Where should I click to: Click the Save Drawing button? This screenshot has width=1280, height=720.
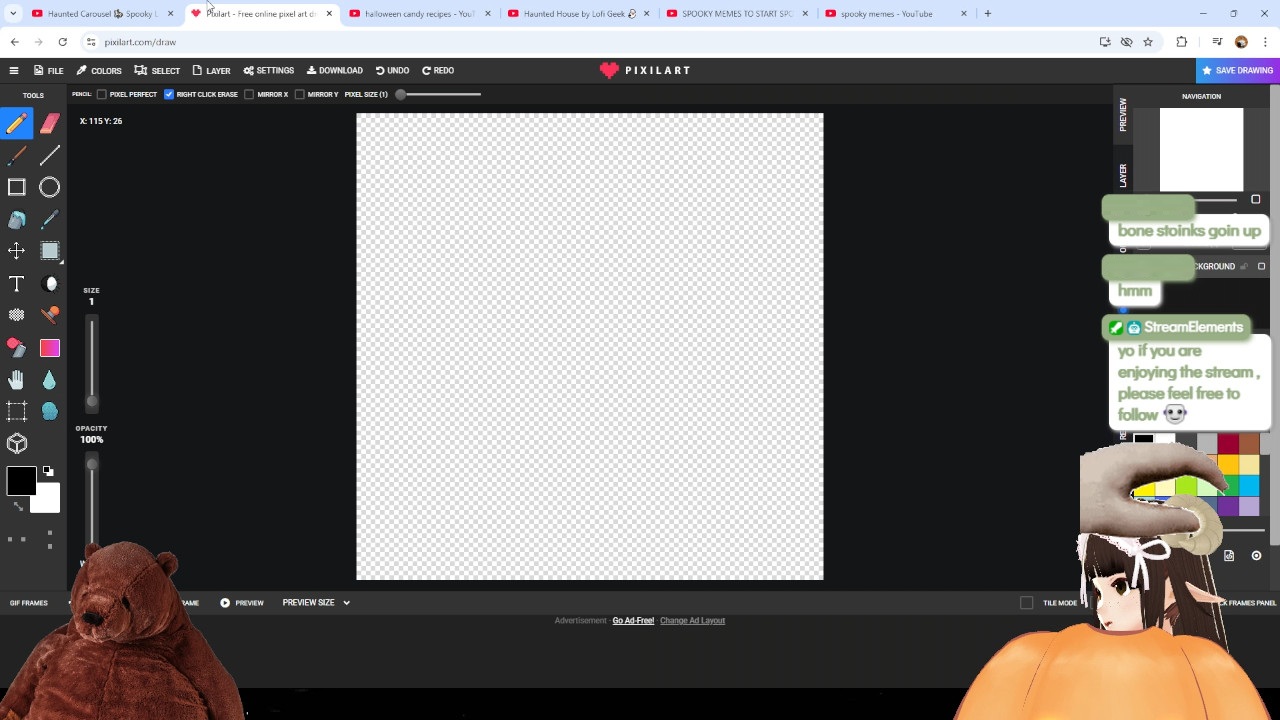(1238, 70)
